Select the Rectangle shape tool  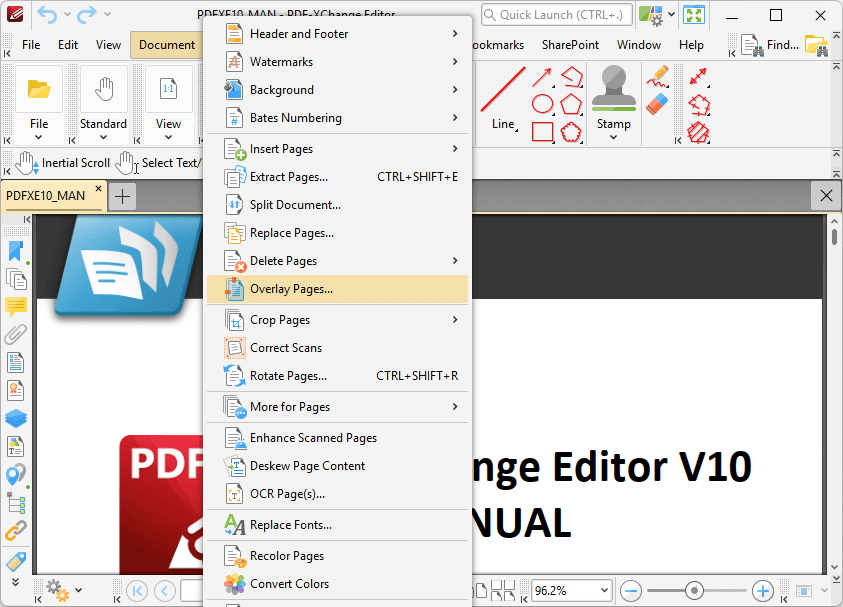(542, 132)
